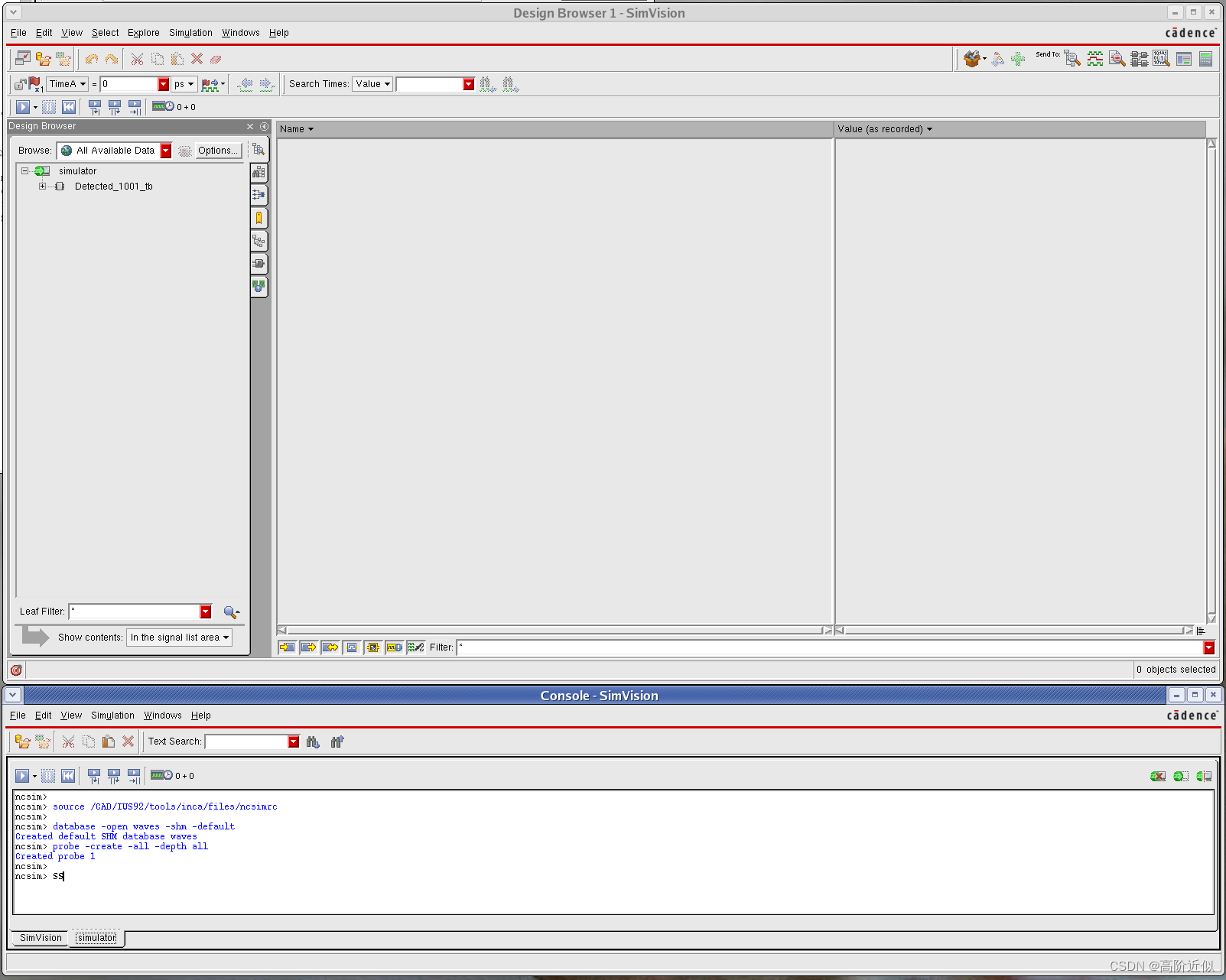Send selection to Schematic Tracer
Image resolution: width=1226 pixels, height=980 pixels.
click(x=1140, y=60)
